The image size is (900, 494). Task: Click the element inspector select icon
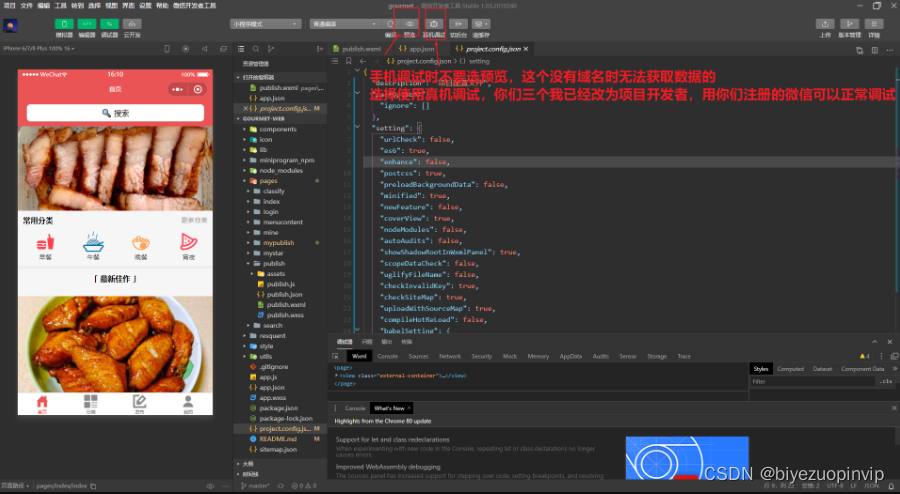[x=336, y=356]
